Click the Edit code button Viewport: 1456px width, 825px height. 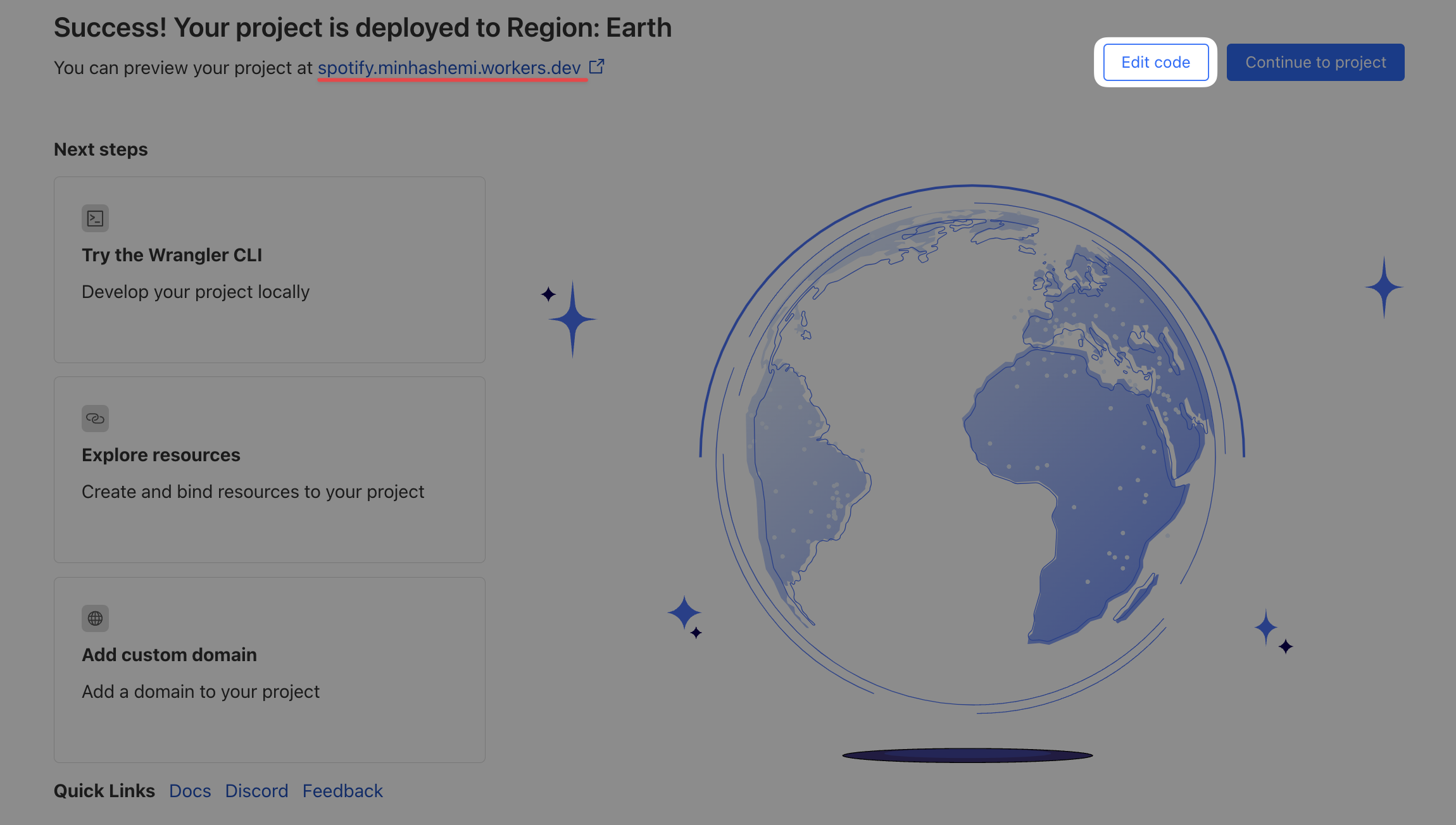tap(1155, 62)
